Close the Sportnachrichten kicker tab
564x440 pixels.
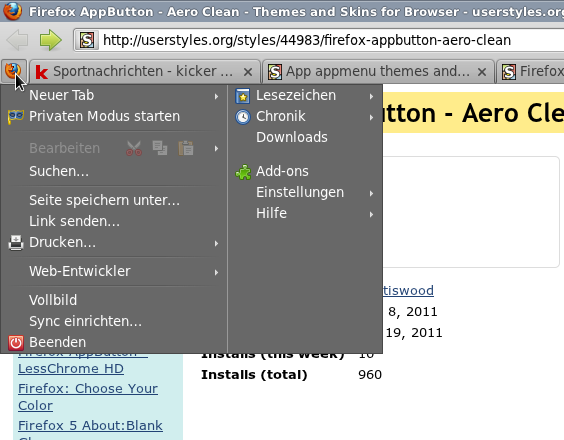point(248,72)
